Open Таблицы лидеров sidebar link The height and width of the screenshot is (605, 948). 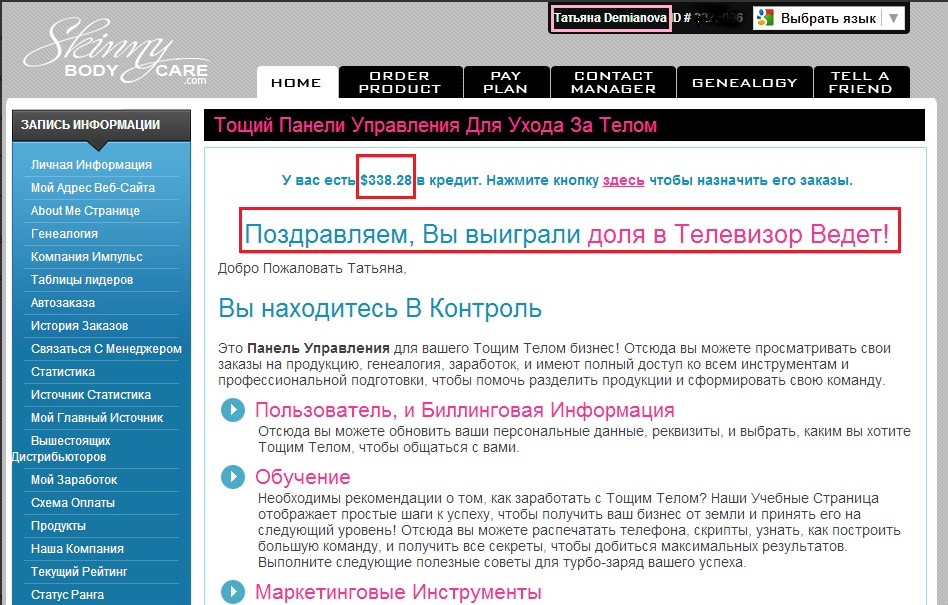82,279
